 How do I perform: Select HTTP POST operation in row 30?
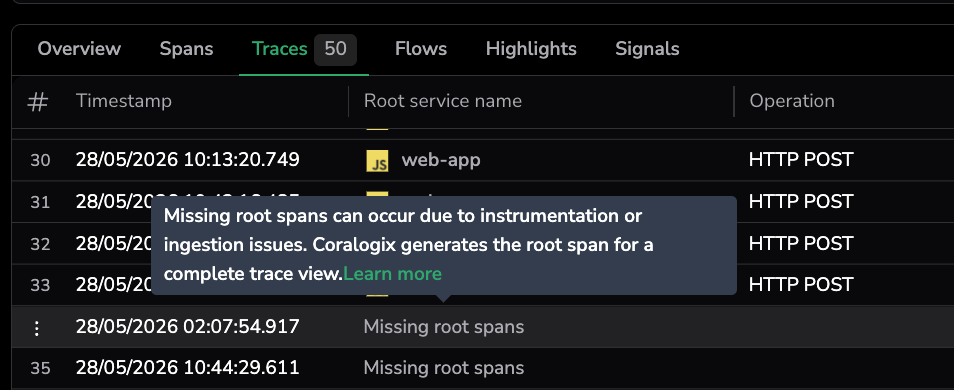pyautogui.click(x=801, y=160)
